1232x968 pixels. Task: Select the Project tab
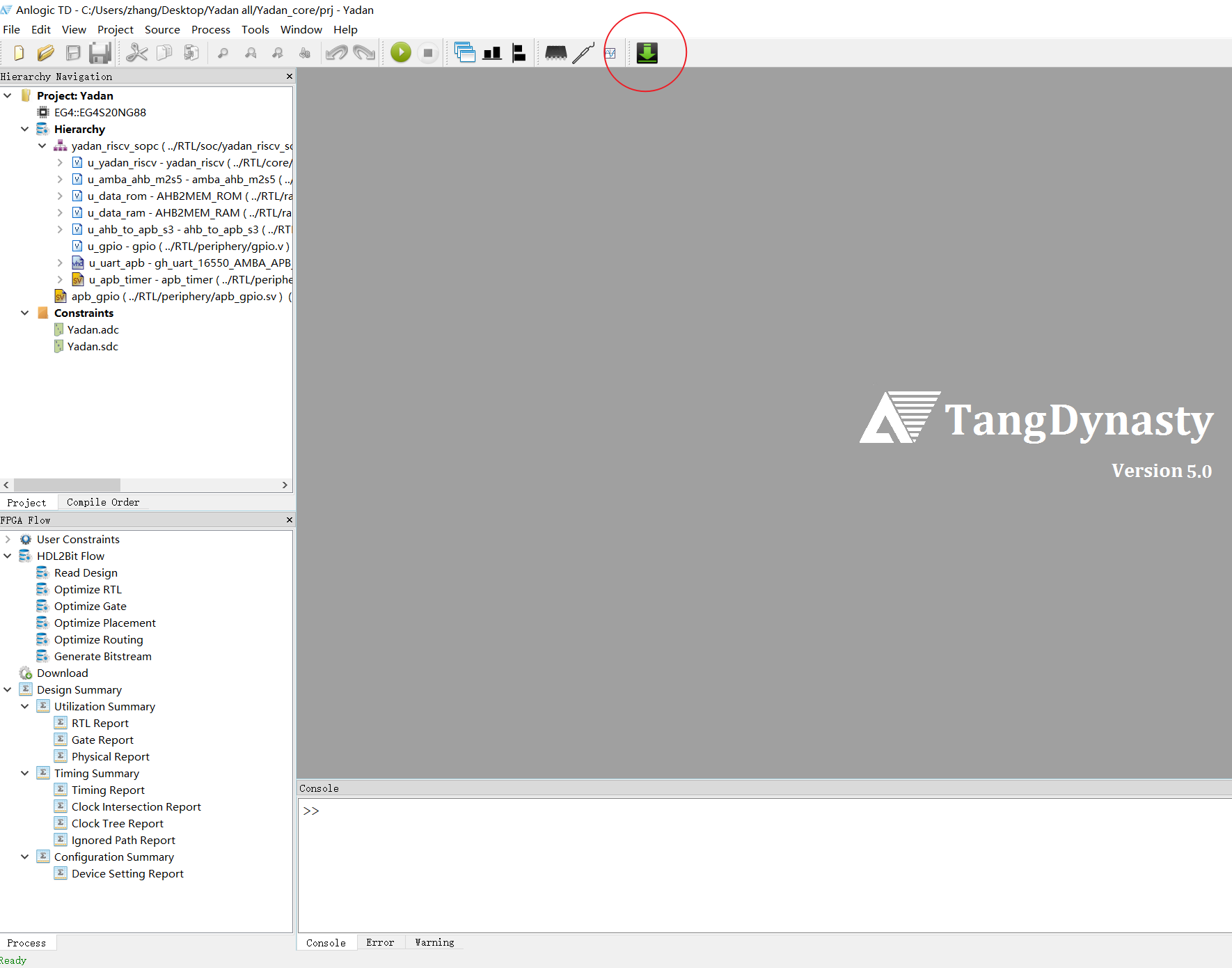pos(26,502)
